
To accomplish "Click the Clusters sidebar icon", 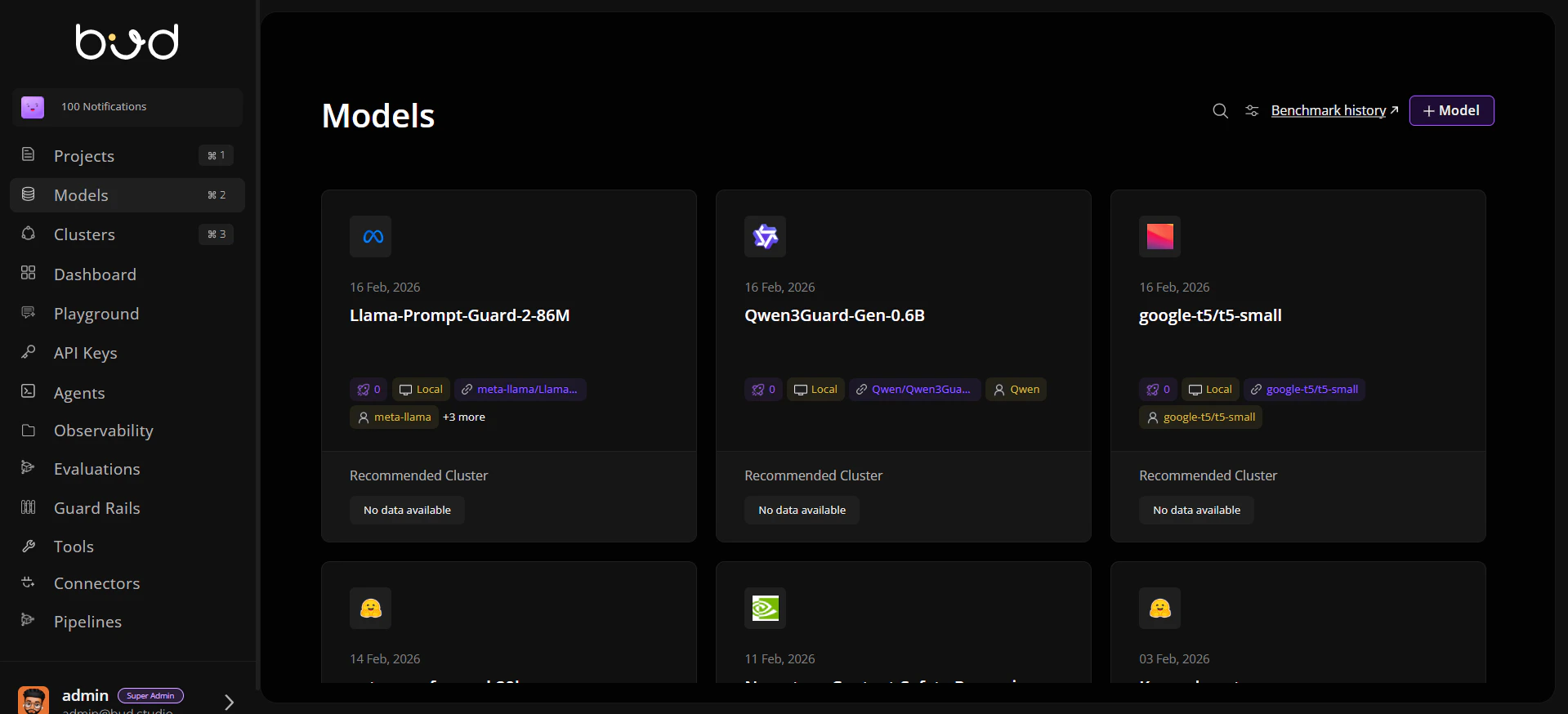I will pyautogui.click(x=29, y=234).
